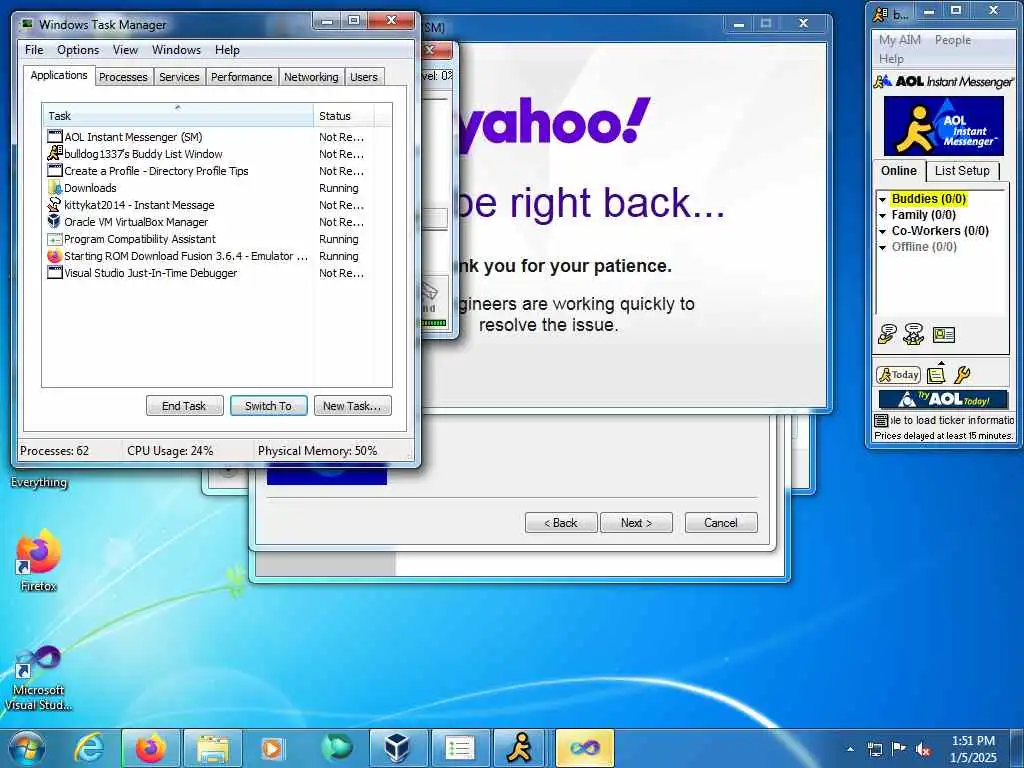Click Firefox taskbar button
The height and width of the screenshot is (768, 1024).
(150, 748)
